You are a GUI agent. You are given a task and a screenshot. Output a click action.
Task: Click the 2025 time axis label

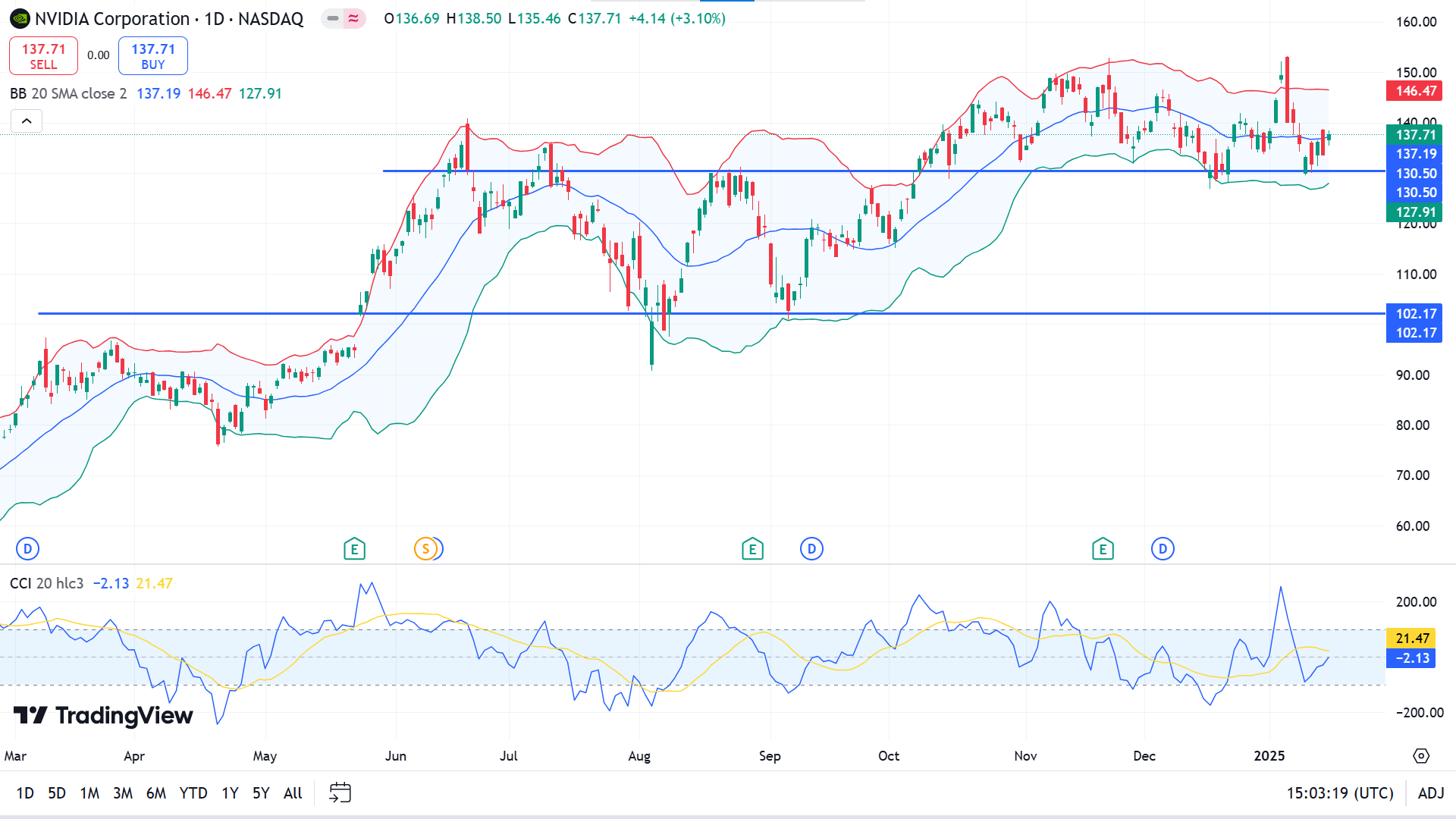(1269, 756)
